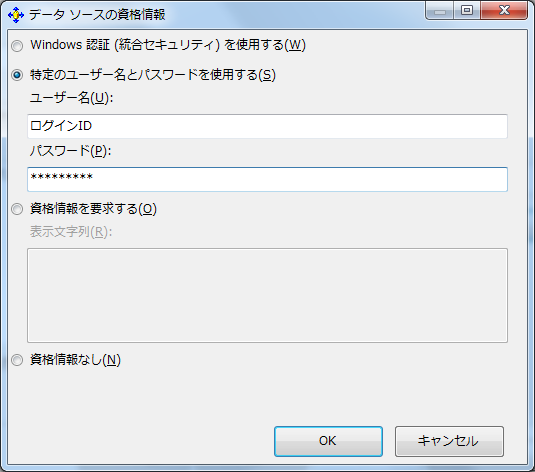Click the データ ソースの資格情報 title text
The height and width of the screenshot is (472, 535).
(97, 15)
